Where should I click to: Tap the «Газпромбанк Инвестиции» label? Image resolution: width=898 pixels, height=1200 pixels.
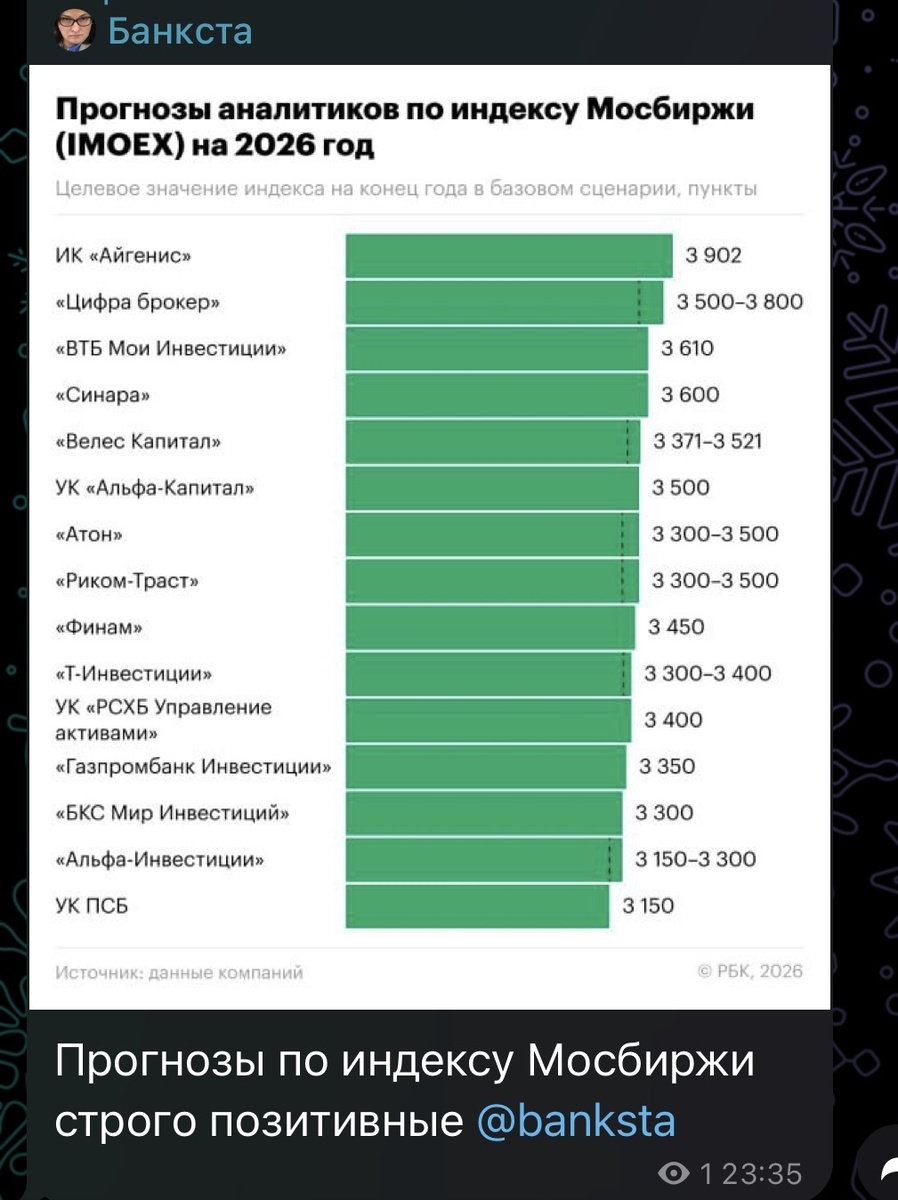click(x=193, y=767)
